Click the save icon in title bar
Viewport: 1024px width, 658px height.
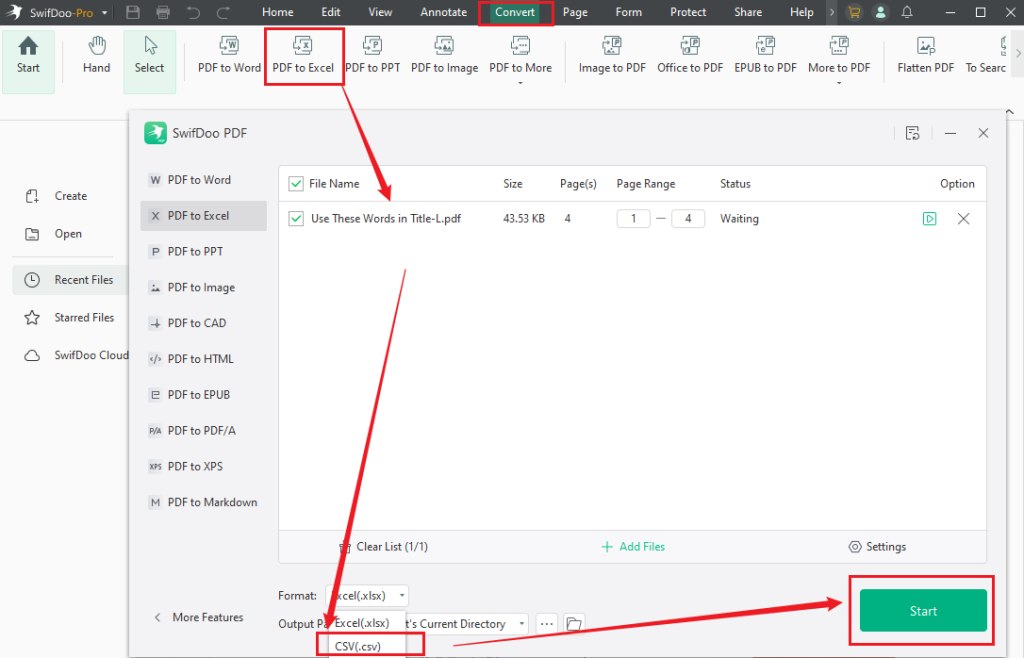pos(133,12)
